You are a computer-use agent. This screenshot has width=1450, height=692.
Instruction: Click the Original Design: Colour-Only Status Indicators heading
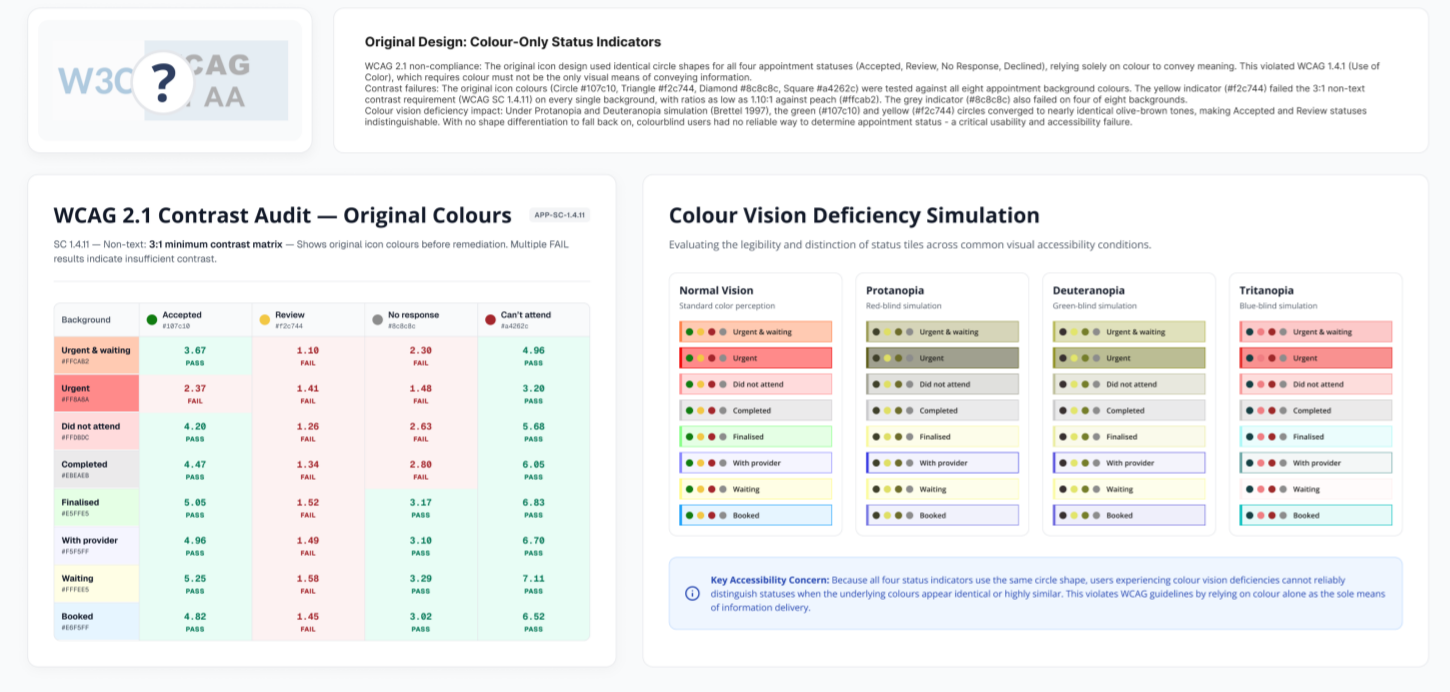pos(513,42)
